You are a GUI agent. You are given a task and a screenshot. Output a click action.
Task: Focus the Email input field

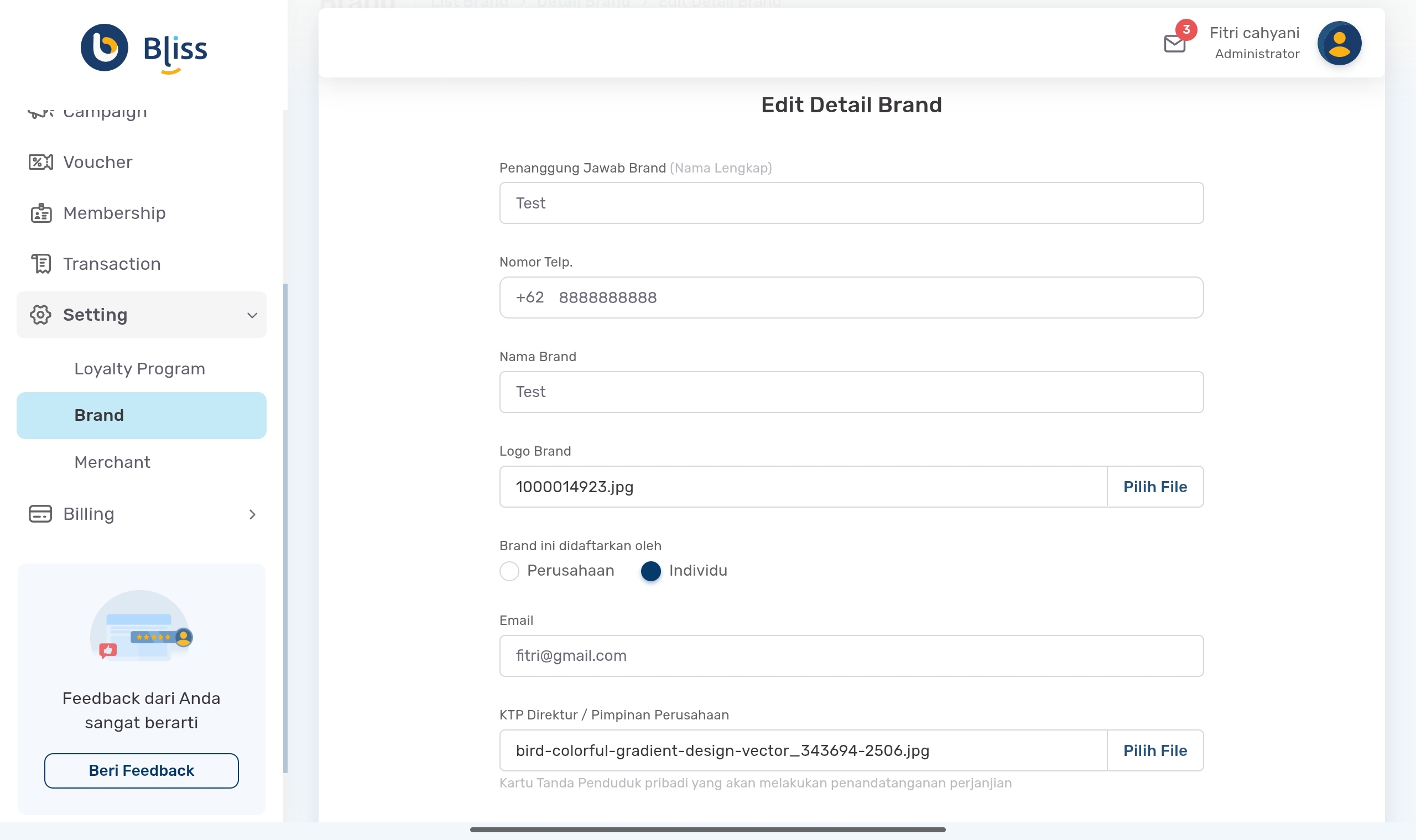[x=850, y=656]
